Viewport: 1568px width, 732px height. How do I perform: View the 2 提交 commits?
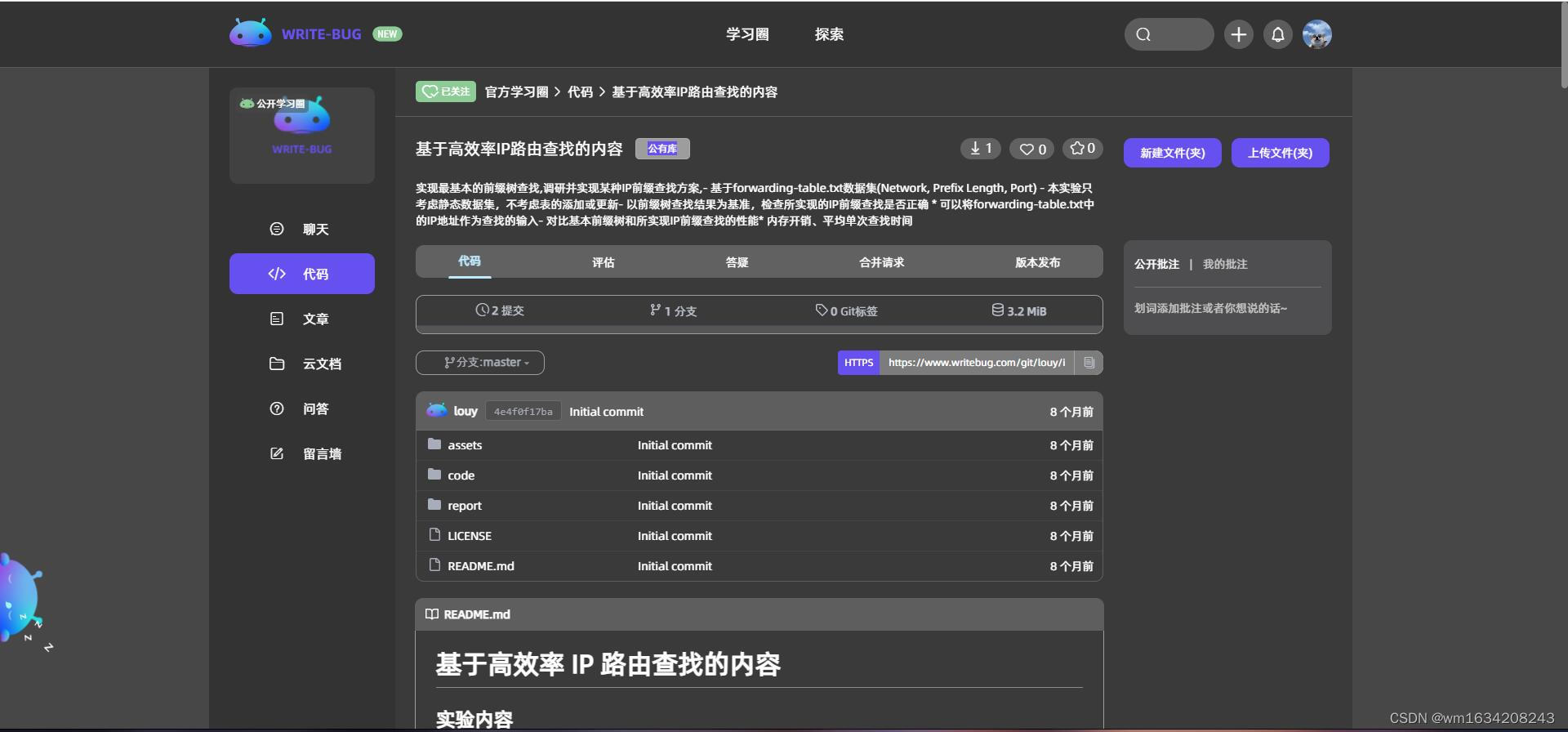click(x=500, y=310)
